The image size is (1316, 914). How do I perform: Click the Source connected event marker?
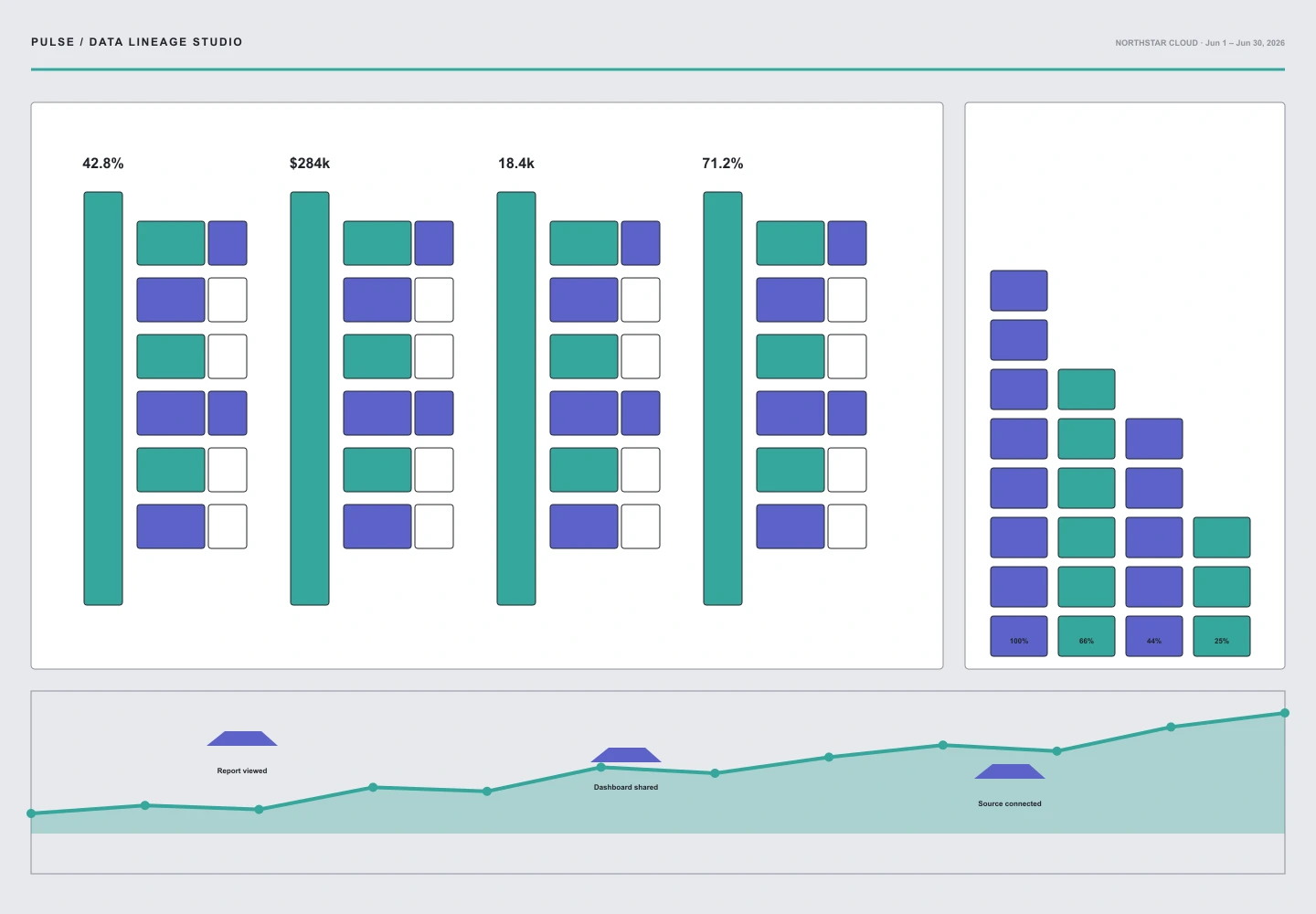(x=1010, y=771)
